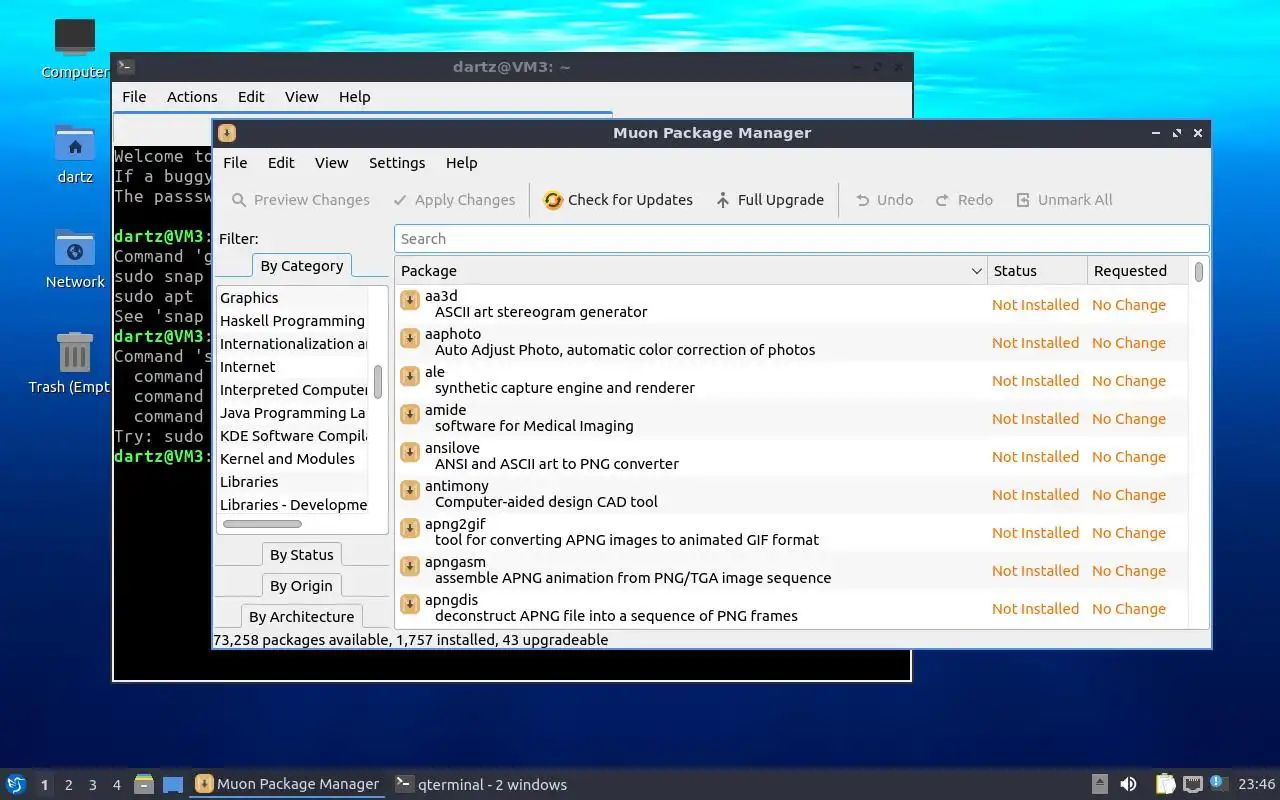Open the dartz home folder icon

click(75, 154)
